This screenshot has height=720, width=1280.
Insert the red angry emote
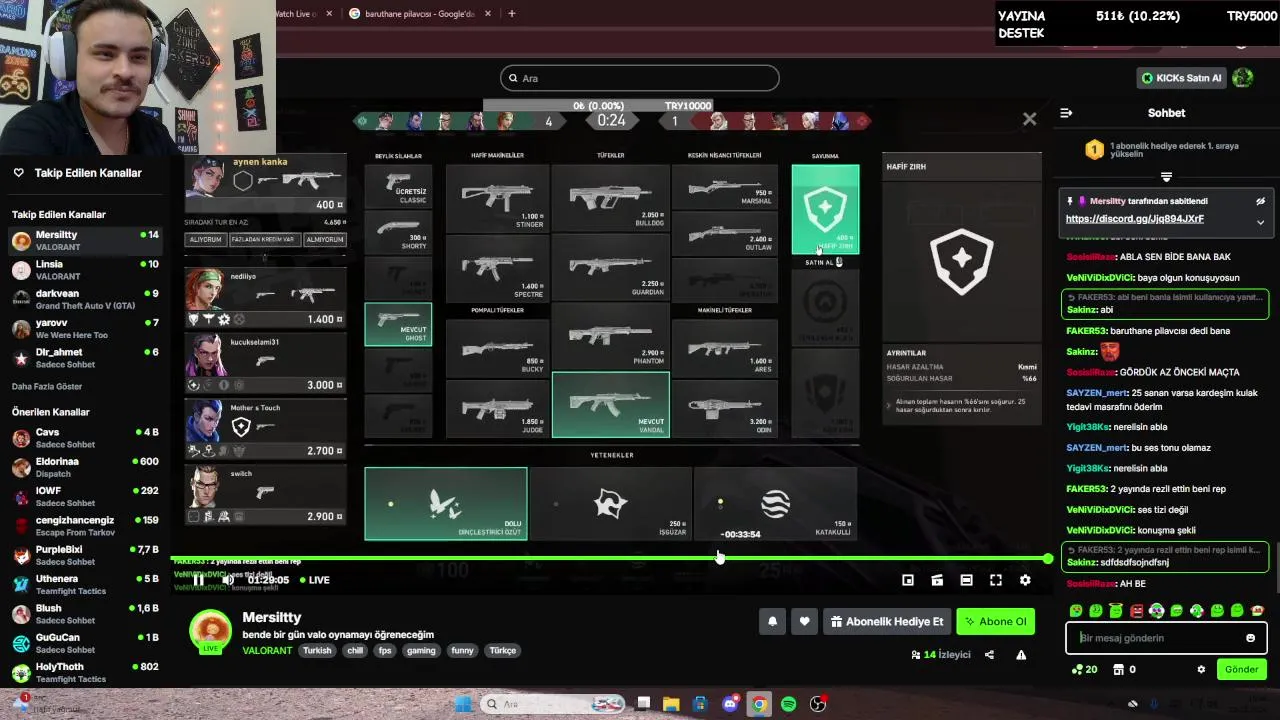[x=1136, y=611]
